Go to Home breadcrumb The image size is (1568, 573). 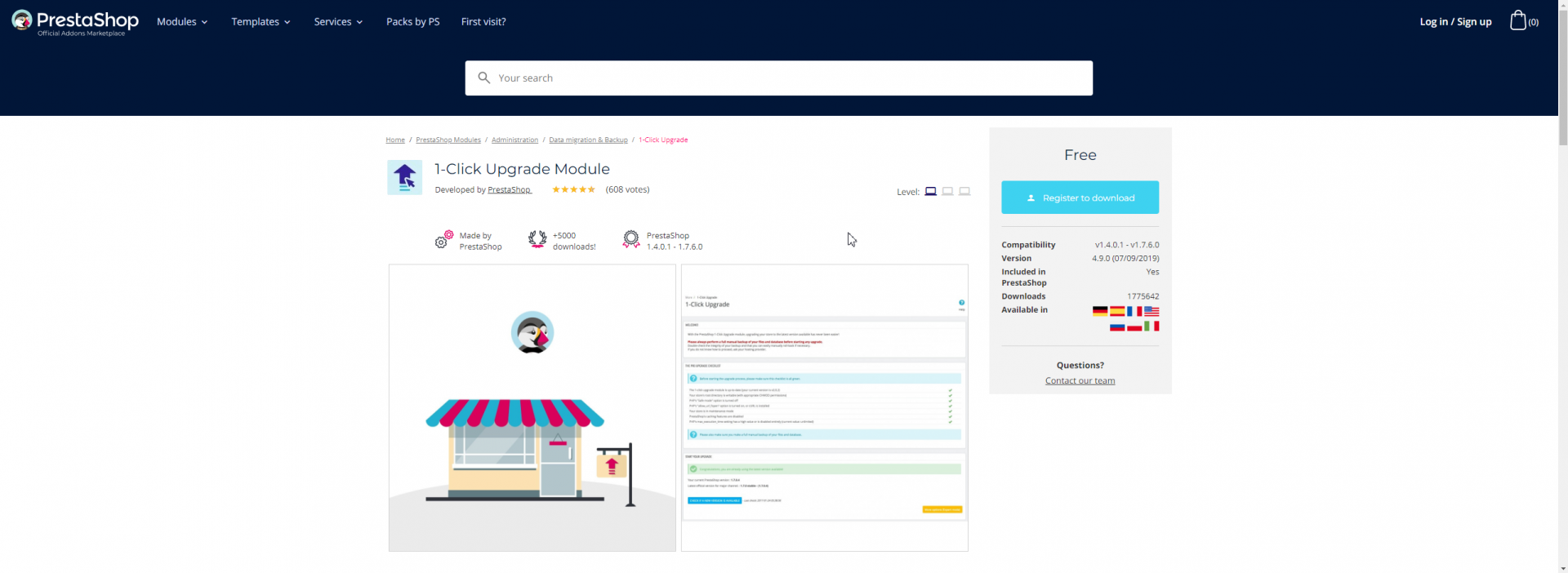[x=395, y=140]
